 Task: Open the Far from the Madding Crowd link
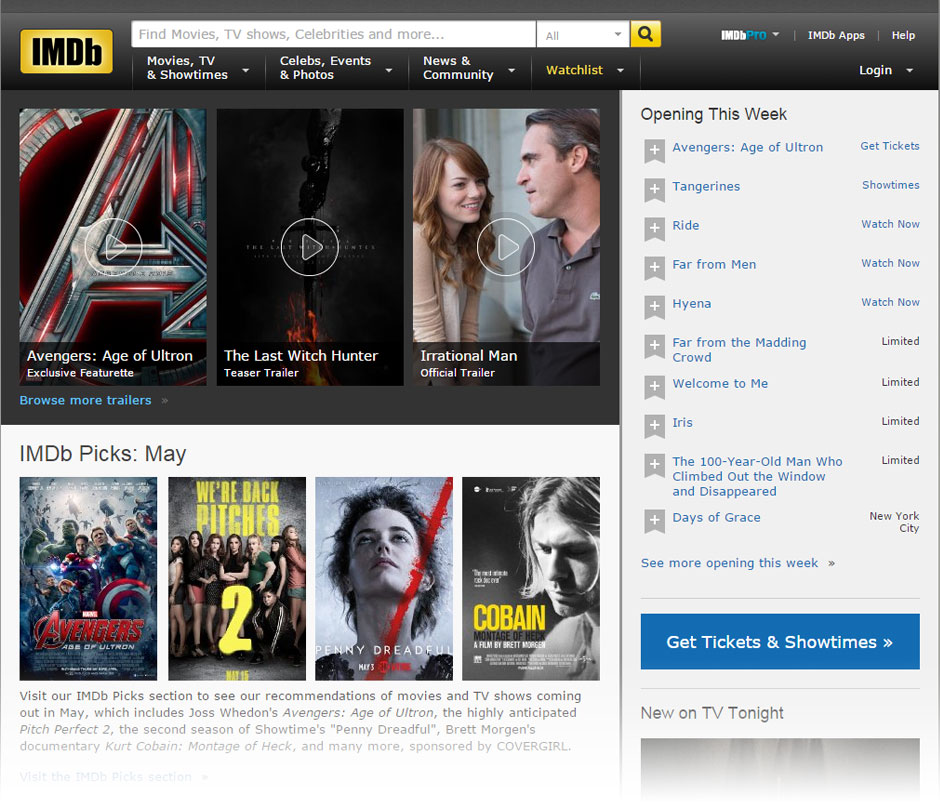click(x=739, y=350)
